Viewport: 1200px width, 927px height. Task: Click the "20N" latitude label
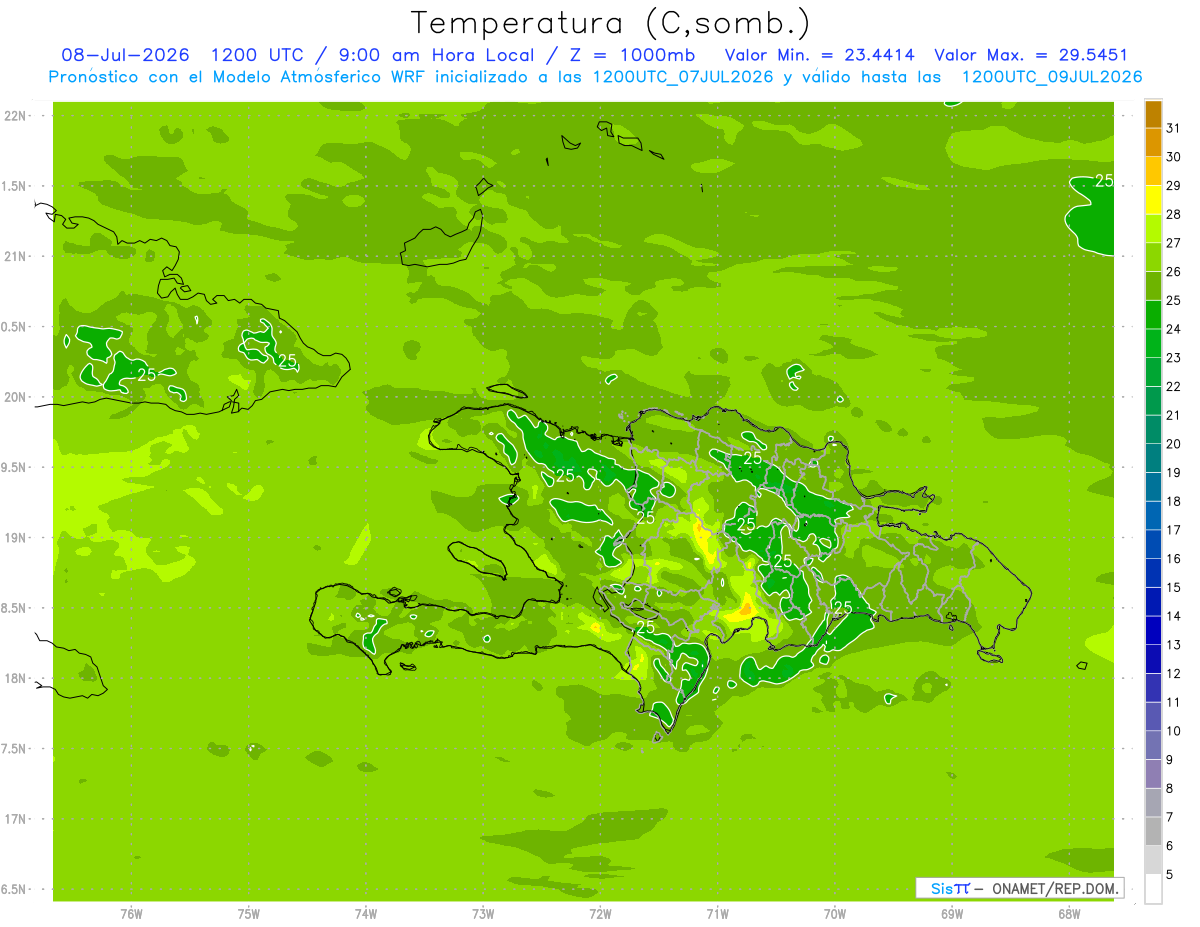tap(16, 397)
